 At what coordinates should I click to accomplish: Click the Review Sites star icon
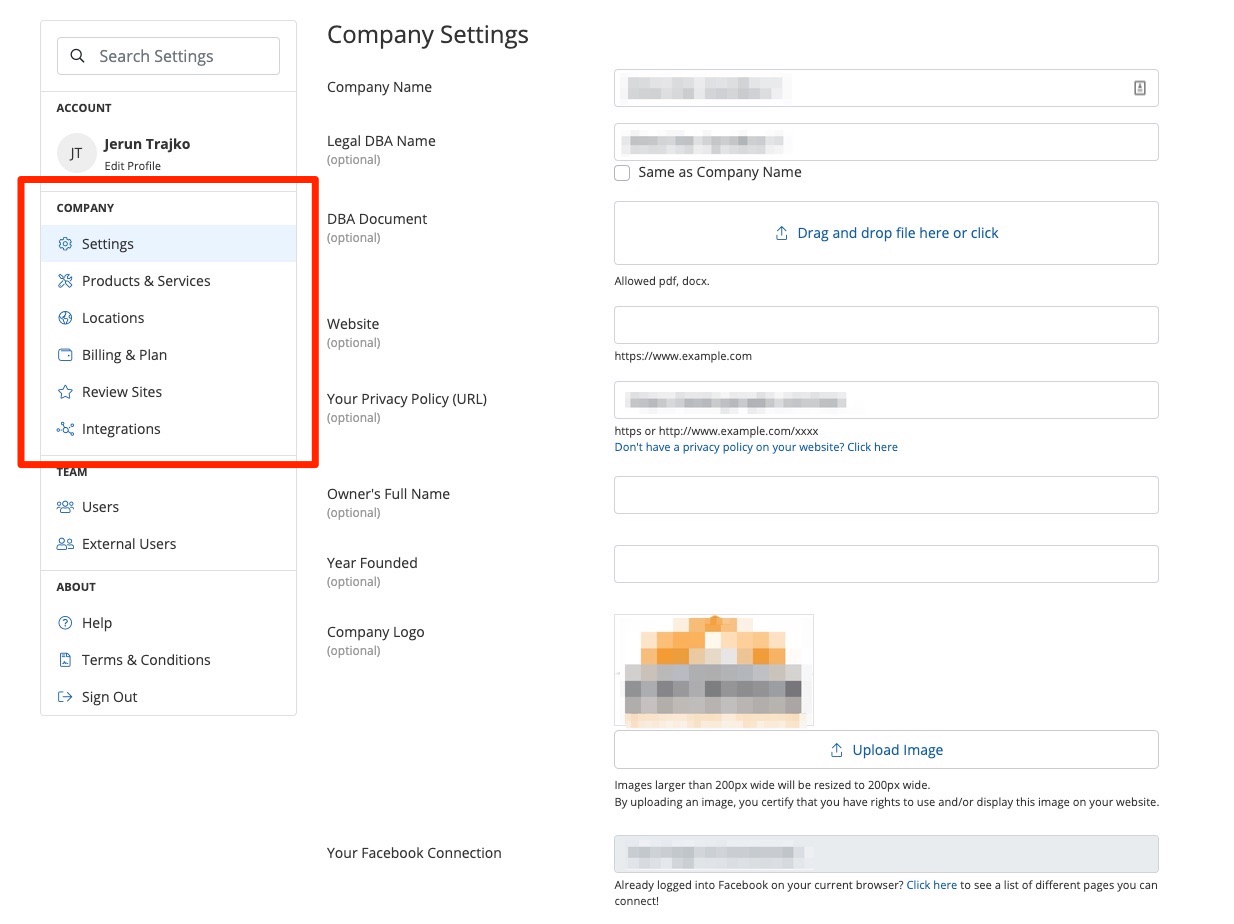(x=65, y=392)
